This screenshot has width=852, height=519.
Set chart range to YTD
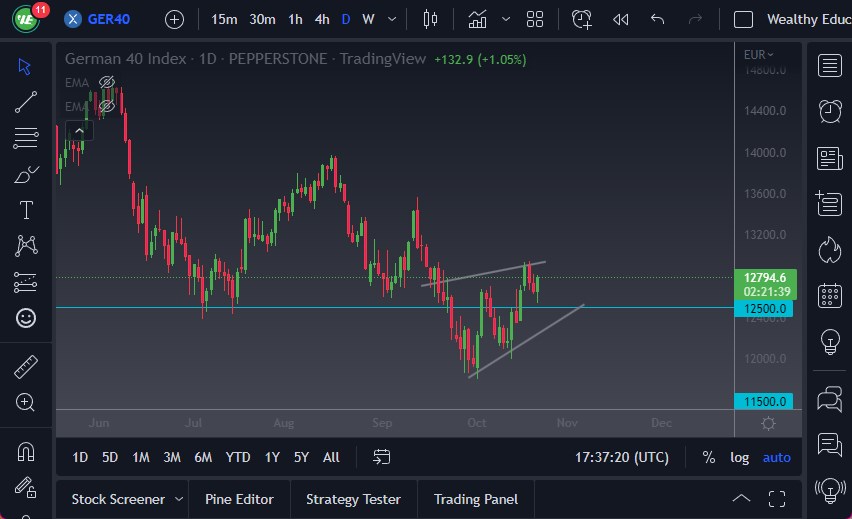[x=237, y=458]
